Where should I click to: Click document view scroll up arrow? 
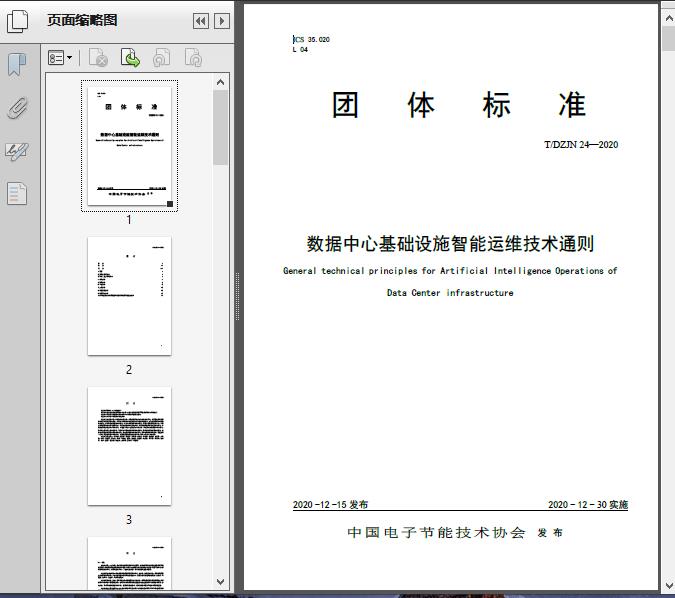(x=669, y=18)
